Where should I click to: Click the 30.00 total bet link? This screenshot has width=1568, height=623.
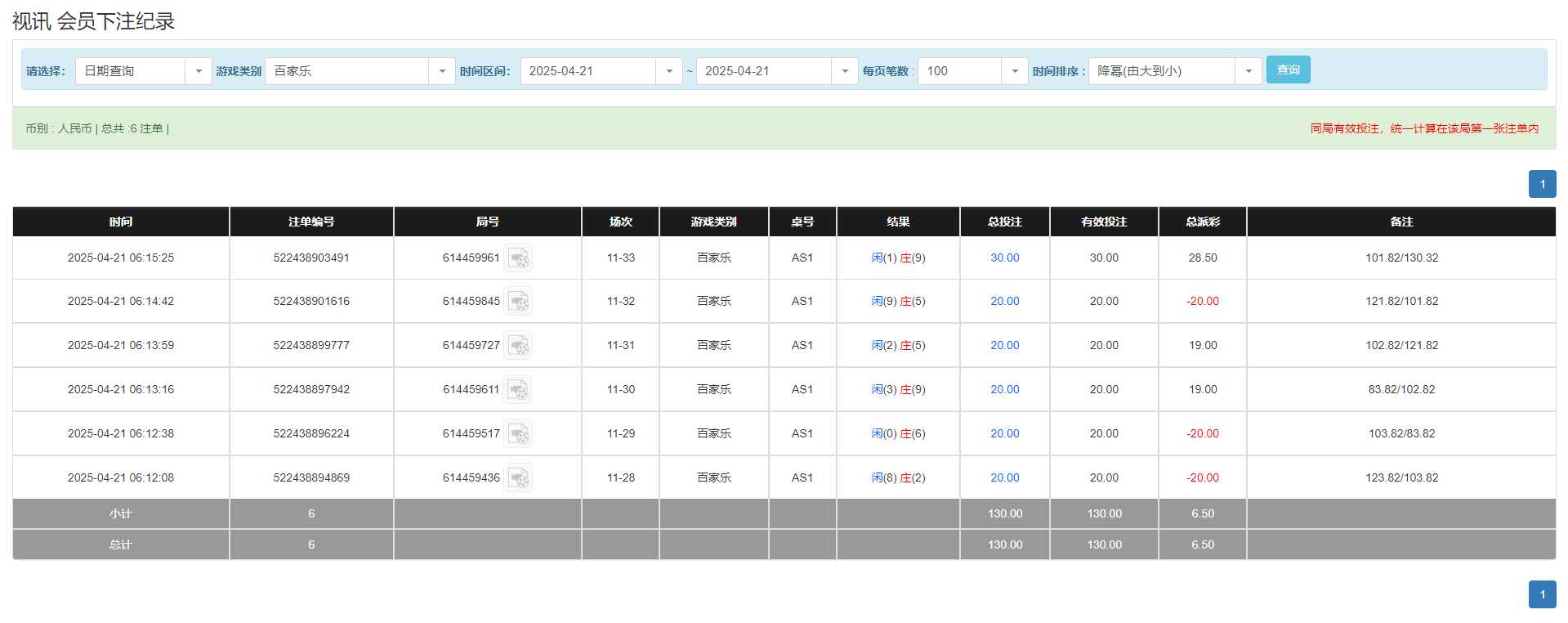[1004, 258]
